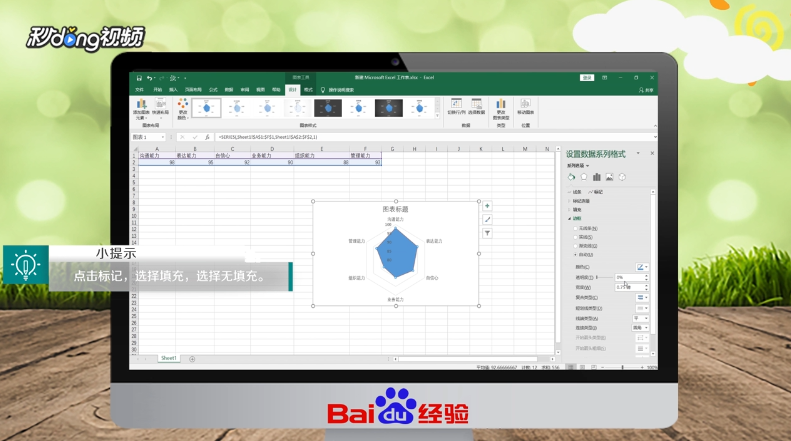This screenshot has height=441, width=791.
Task: Click the lightbulb tell-me search icon
Action: [x=323, y=90]
